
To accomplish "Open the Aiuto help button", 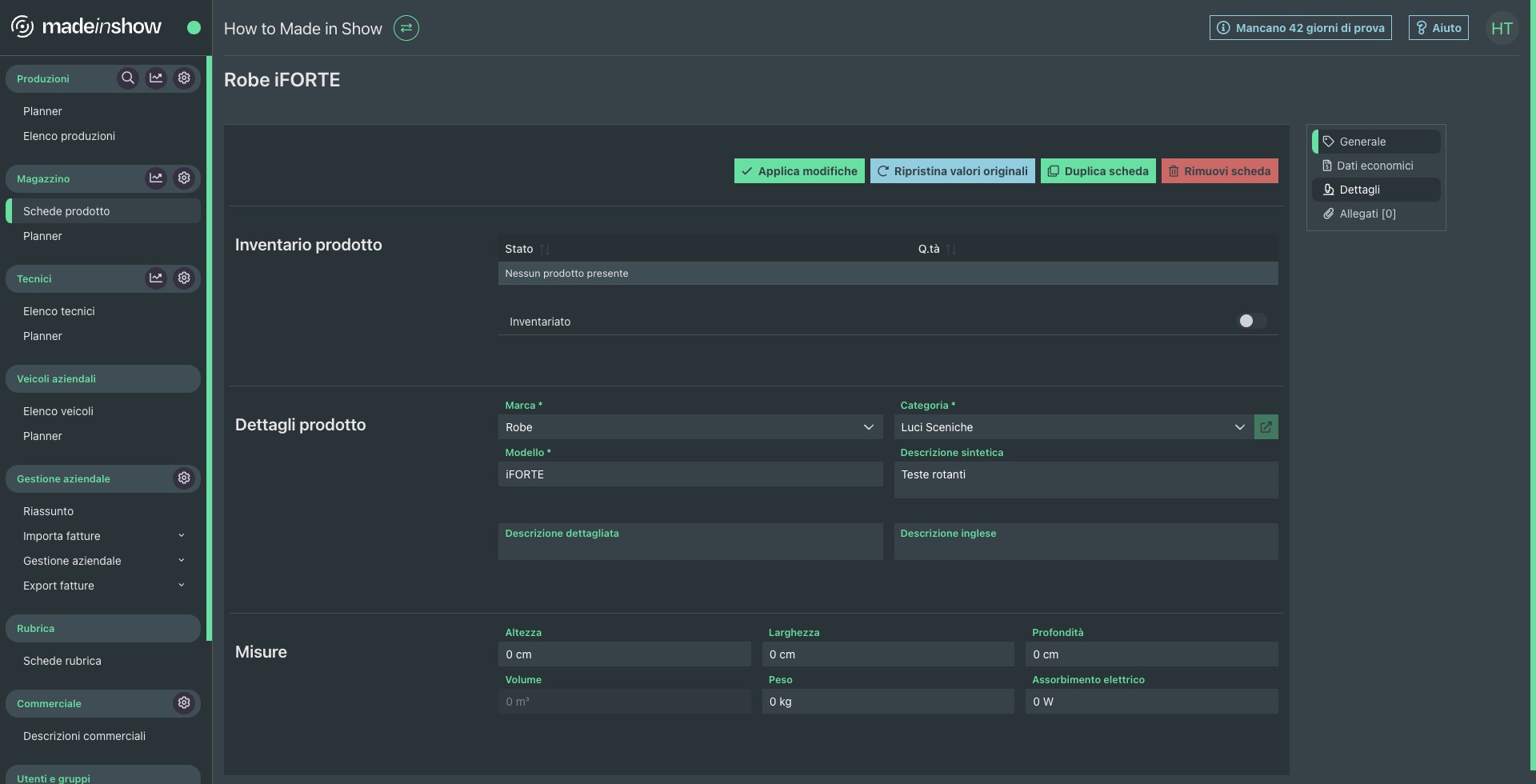I will 1438,28.
